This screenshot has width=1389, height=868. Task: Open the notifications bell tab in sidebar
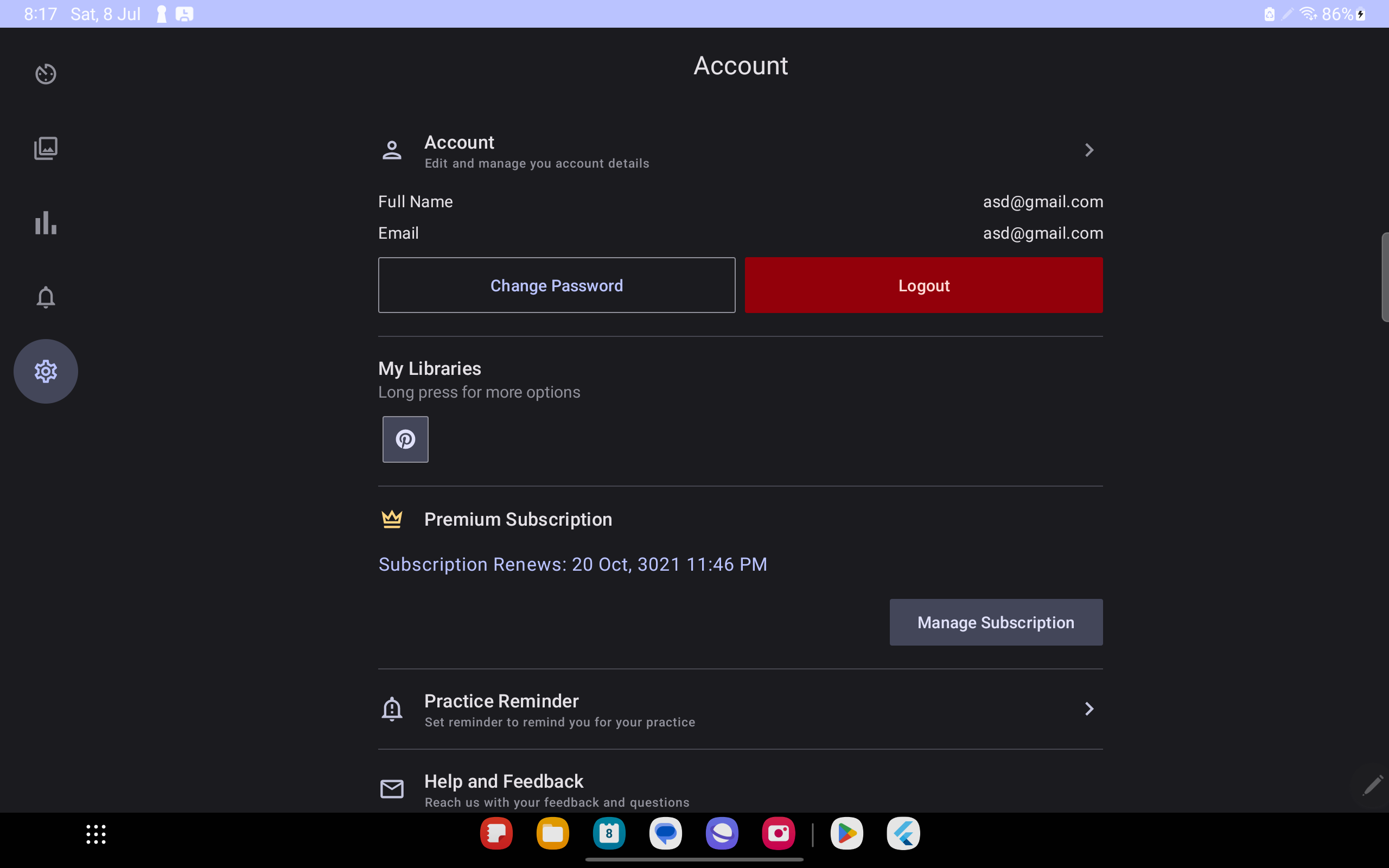[x=46, y=297]
